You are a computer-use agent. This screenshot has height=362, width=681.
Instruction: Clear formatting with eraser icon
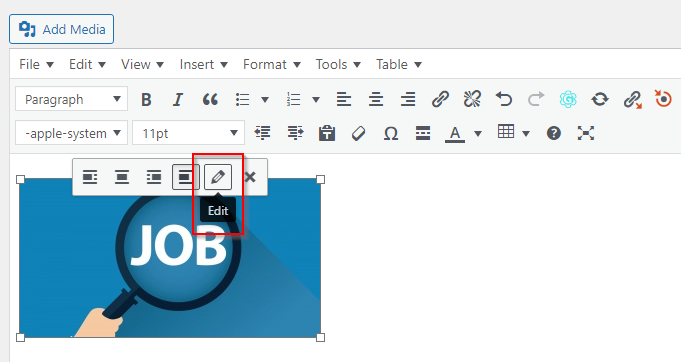pos(359,133)
